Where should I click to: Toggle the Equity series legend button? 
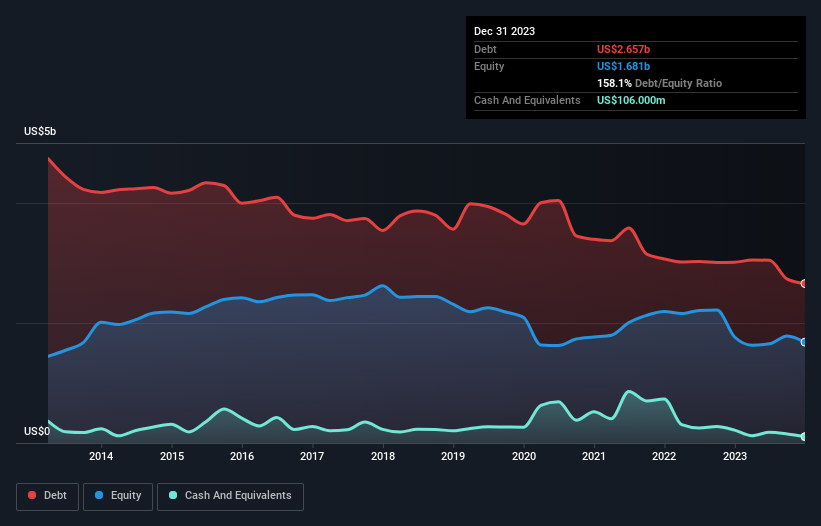(118, 496)
